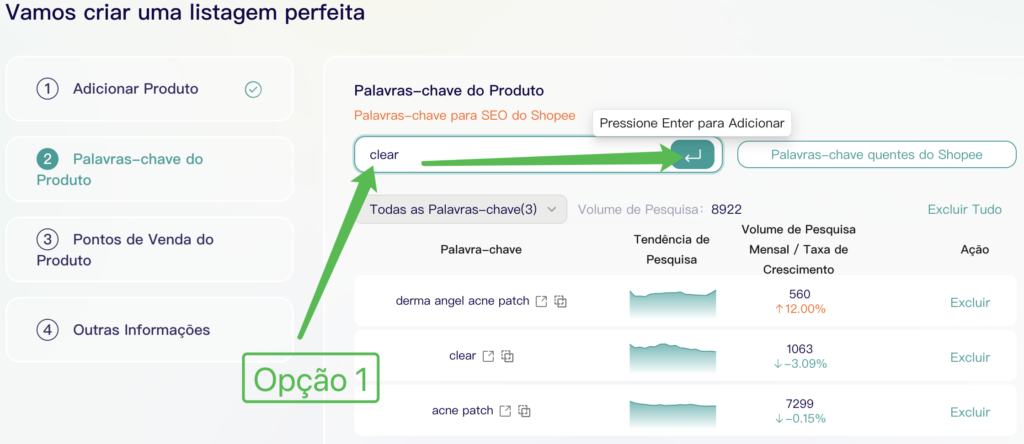The width and height of the screenshot is (1024, 444).
Task: Click Palavras-chave quentes do Shopee button
Action: (x=876, y=155)
